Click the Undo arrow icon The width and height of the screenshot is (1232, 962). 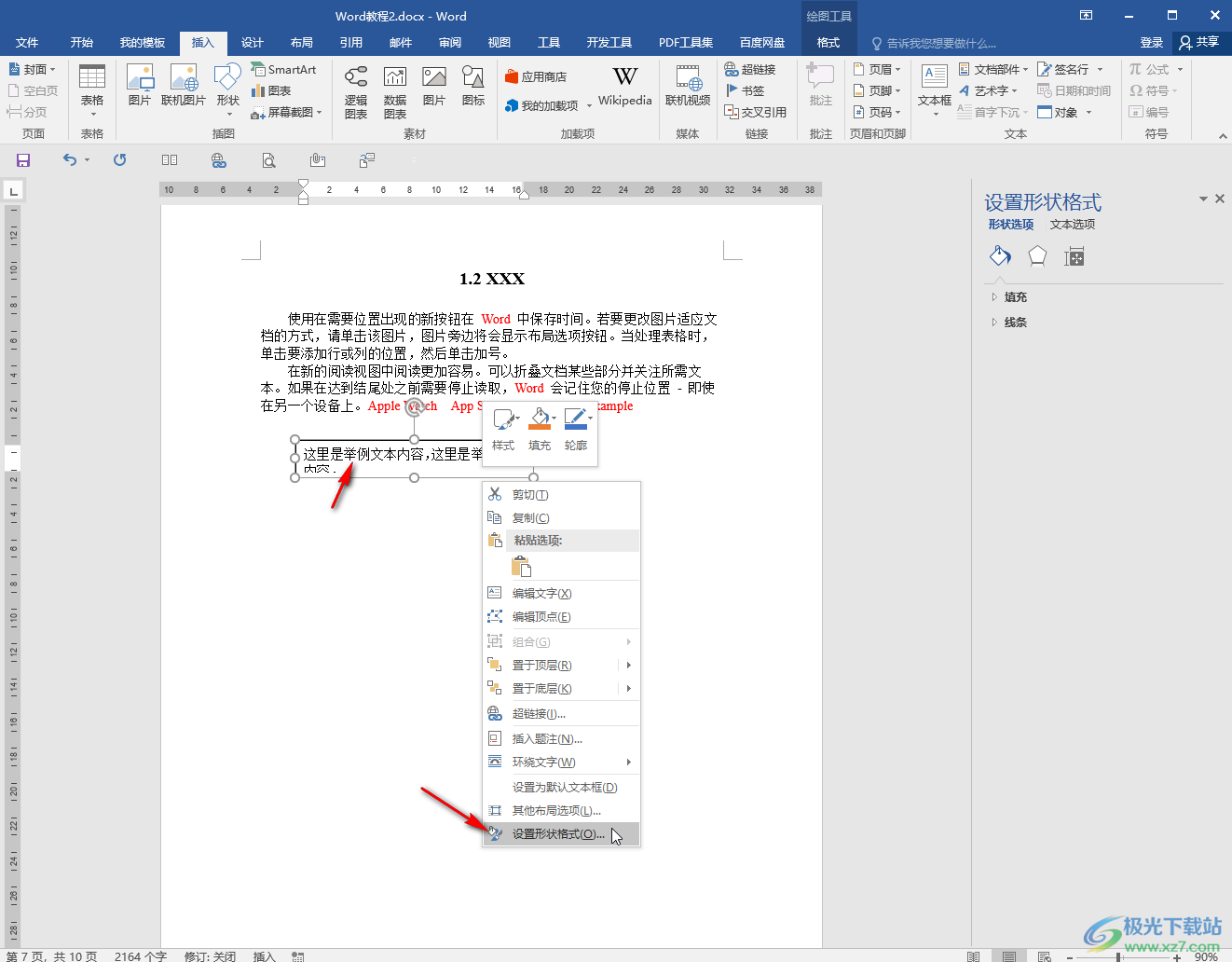(x=70, y=160)
